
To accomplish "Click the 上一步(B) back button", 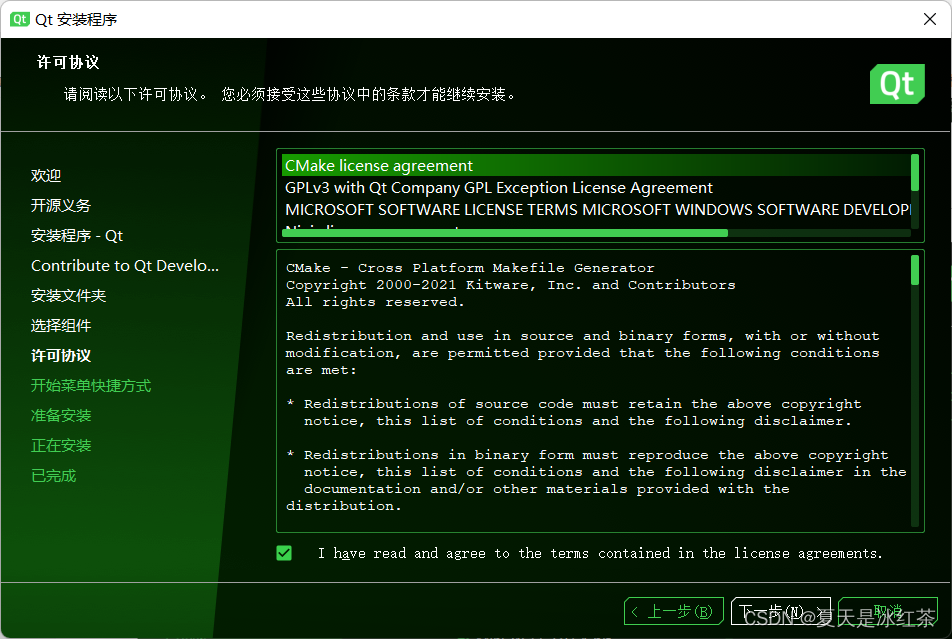I will [673, 611].
